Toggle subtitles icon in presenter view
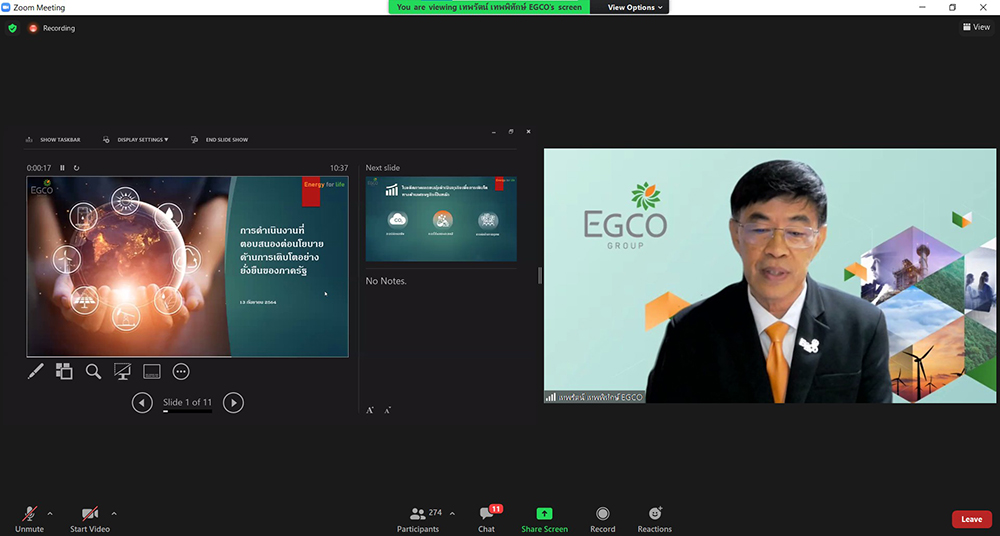Screen dimensions: 1000x536 152,371
